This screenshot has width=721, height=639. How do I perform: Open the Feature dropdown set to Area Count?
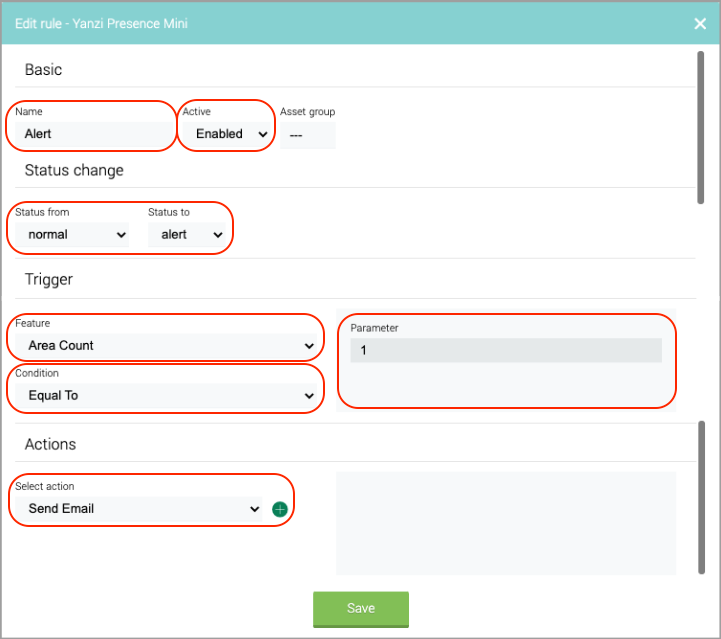(x=166, y=345)
